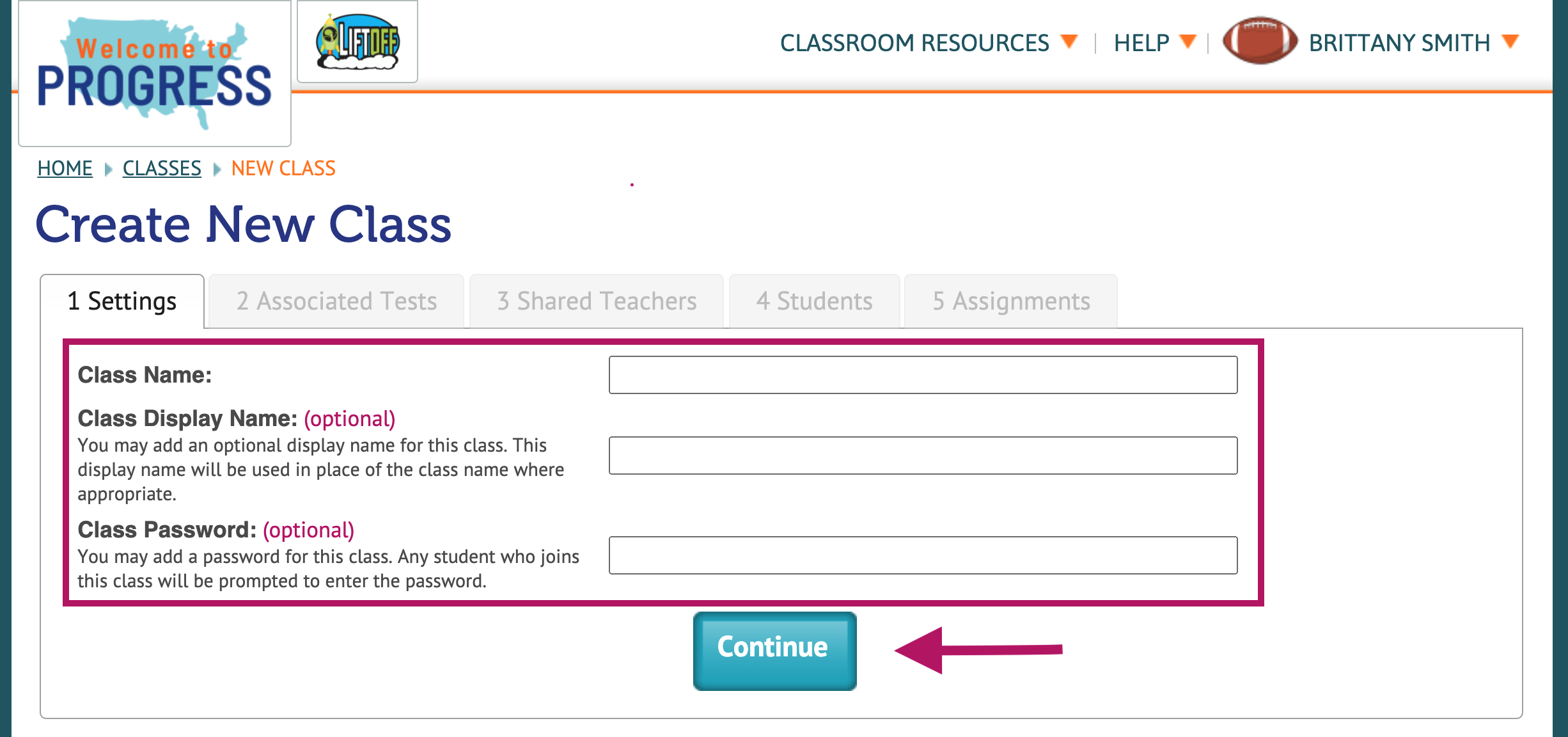Screen dimensions: 1568x737
Task: Select the 1 Settings tab
Action: (x=122, y=301)
